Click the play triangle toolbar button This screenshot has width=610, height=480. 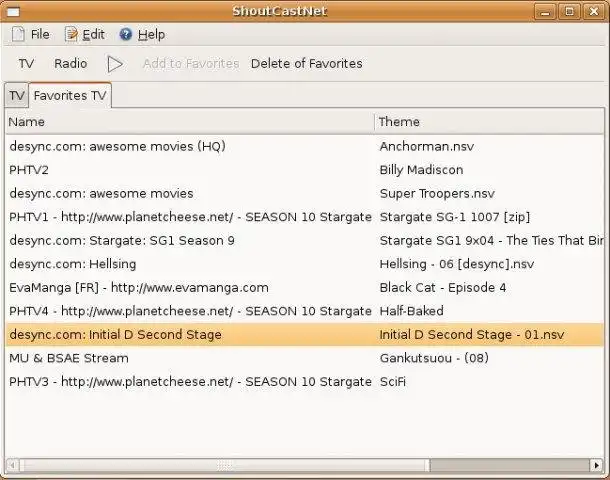115,64
